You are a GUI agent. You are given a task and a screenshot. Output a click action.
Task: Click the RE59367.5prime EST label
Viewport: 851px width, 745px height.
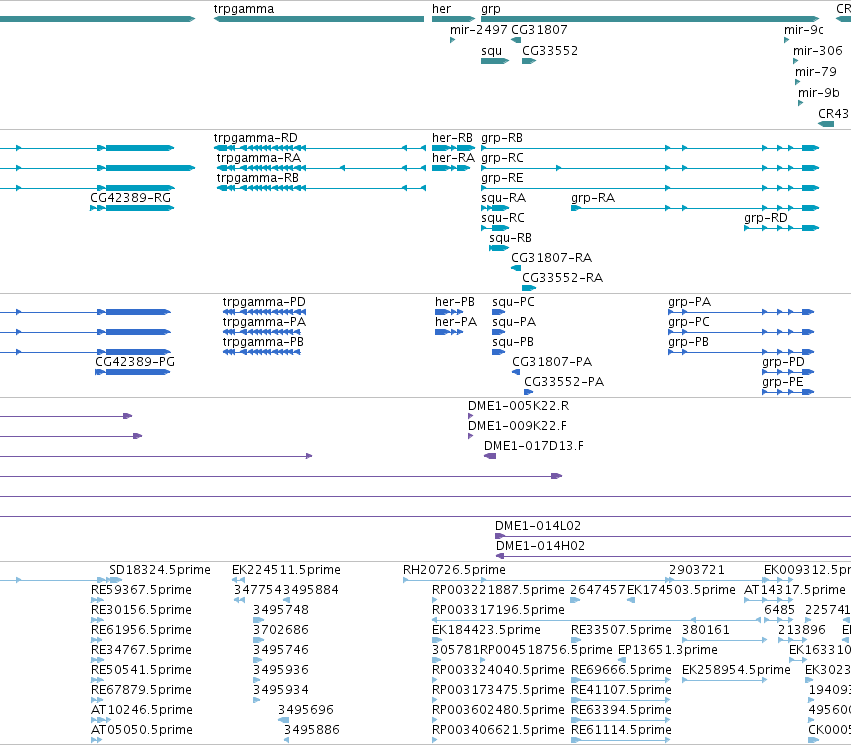pyautogui.click(x=142, y=590)
